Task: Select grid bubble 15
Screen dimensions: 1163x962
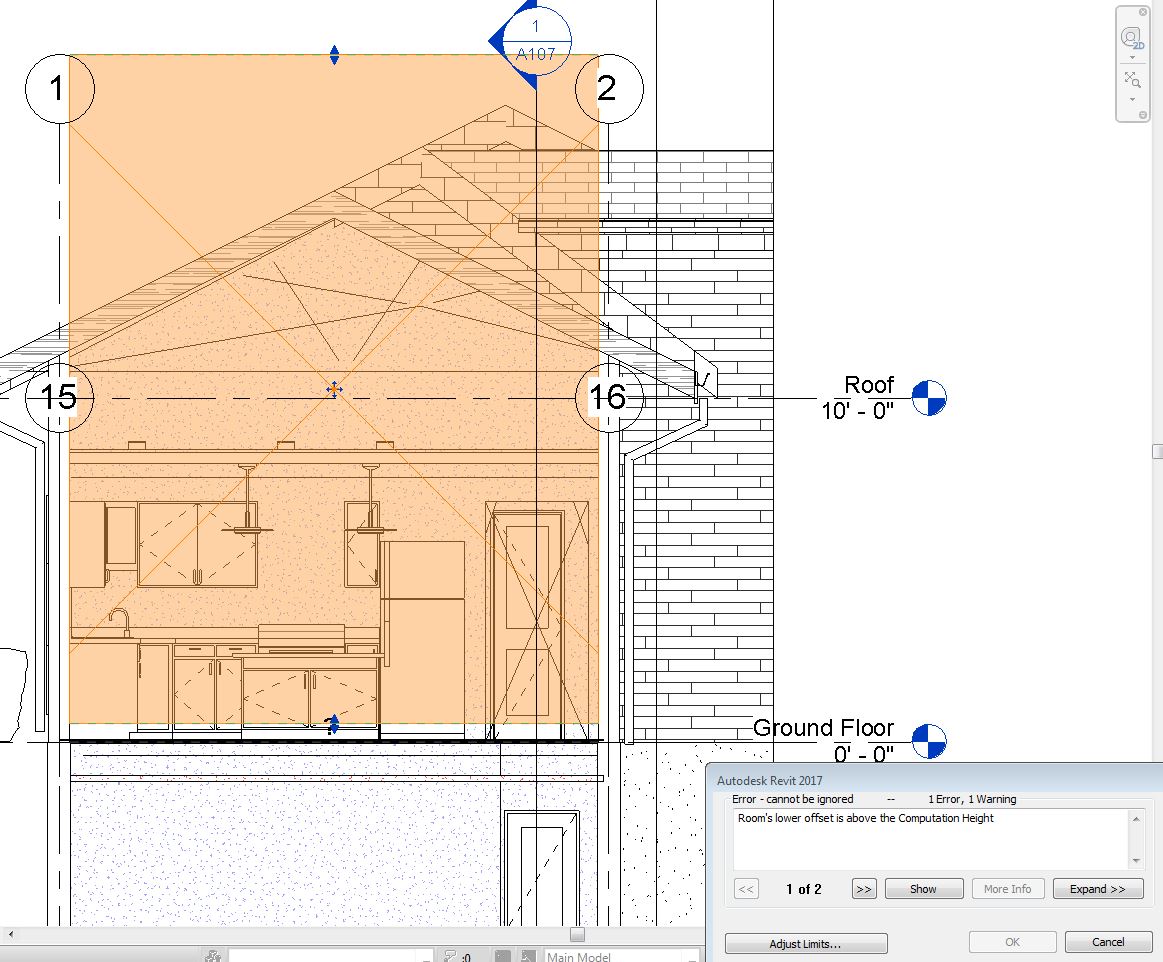Action: point(59,397)
